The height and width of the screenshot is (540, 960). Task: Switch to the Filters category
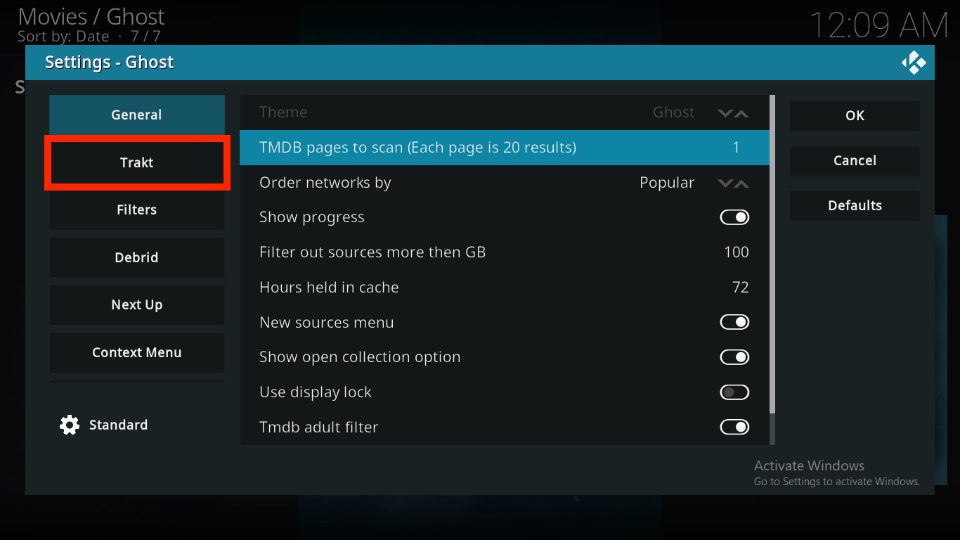137,209
